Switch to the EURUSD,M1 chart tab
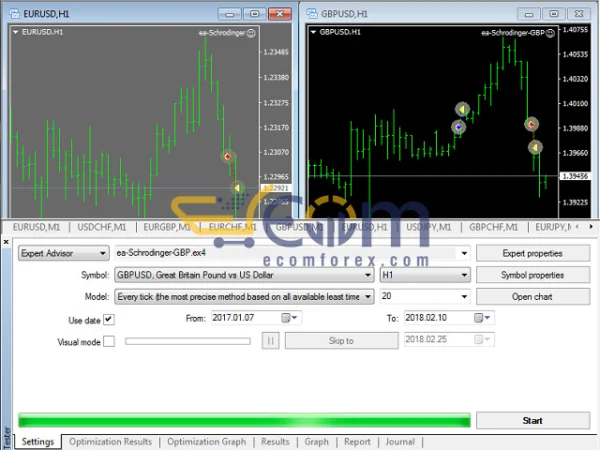 (36, 227)
